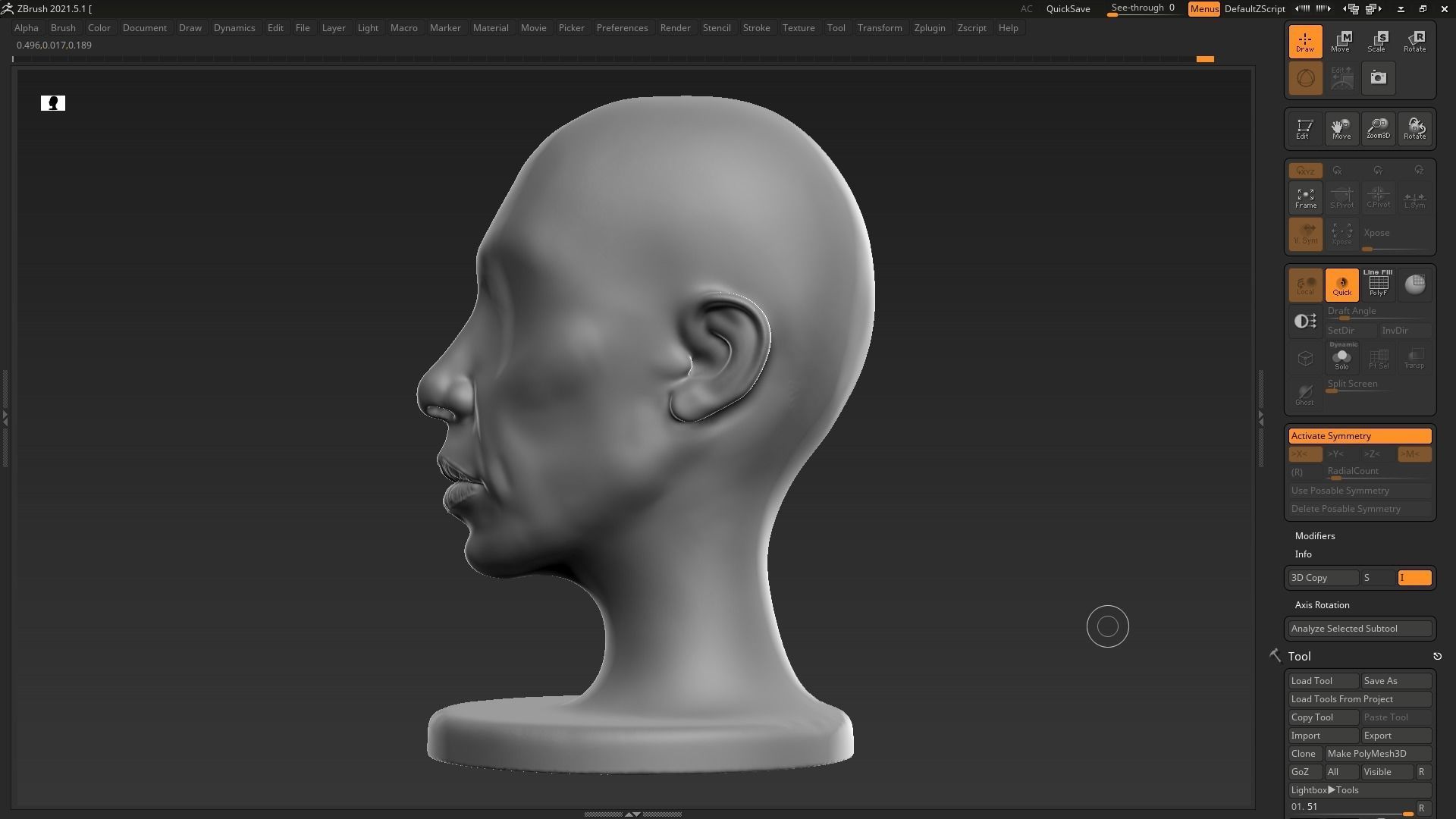Adjust the See-through slider

click(1144, 9)
